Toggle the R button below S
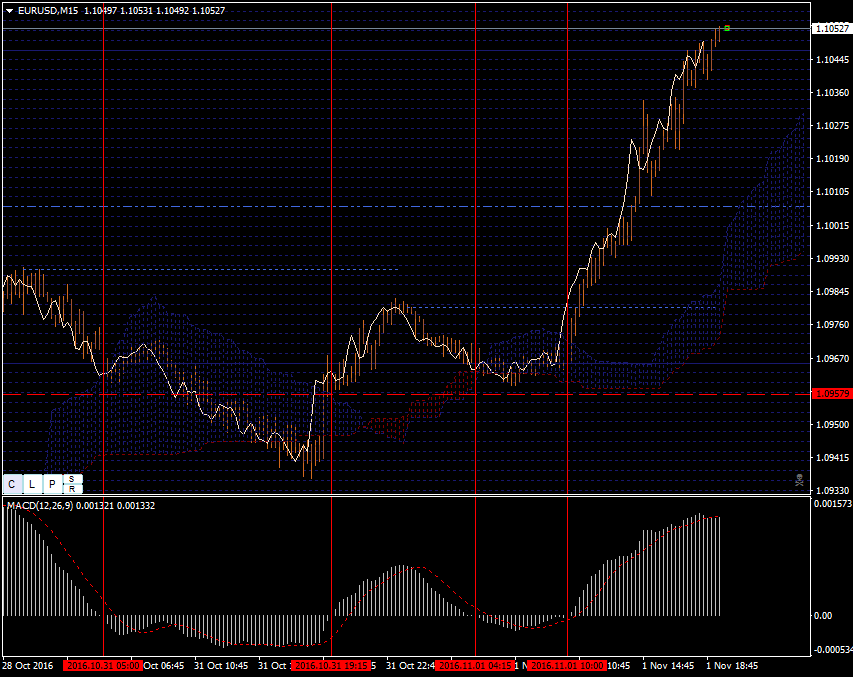 [x=71, y=489]
